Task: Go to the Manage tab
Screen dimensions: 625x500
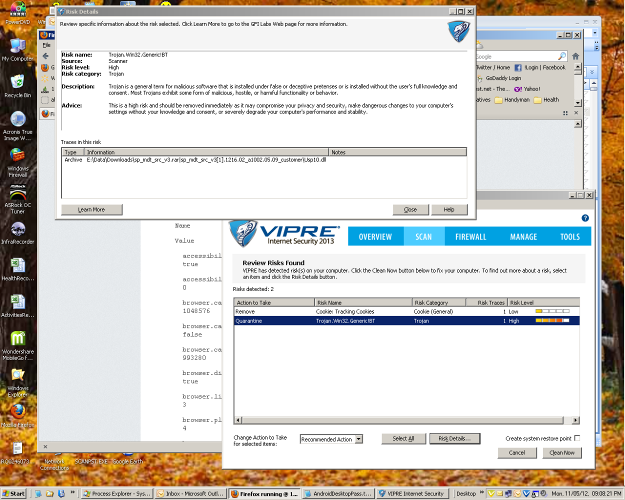Action: pyautogui.click(x=524, y=237)
